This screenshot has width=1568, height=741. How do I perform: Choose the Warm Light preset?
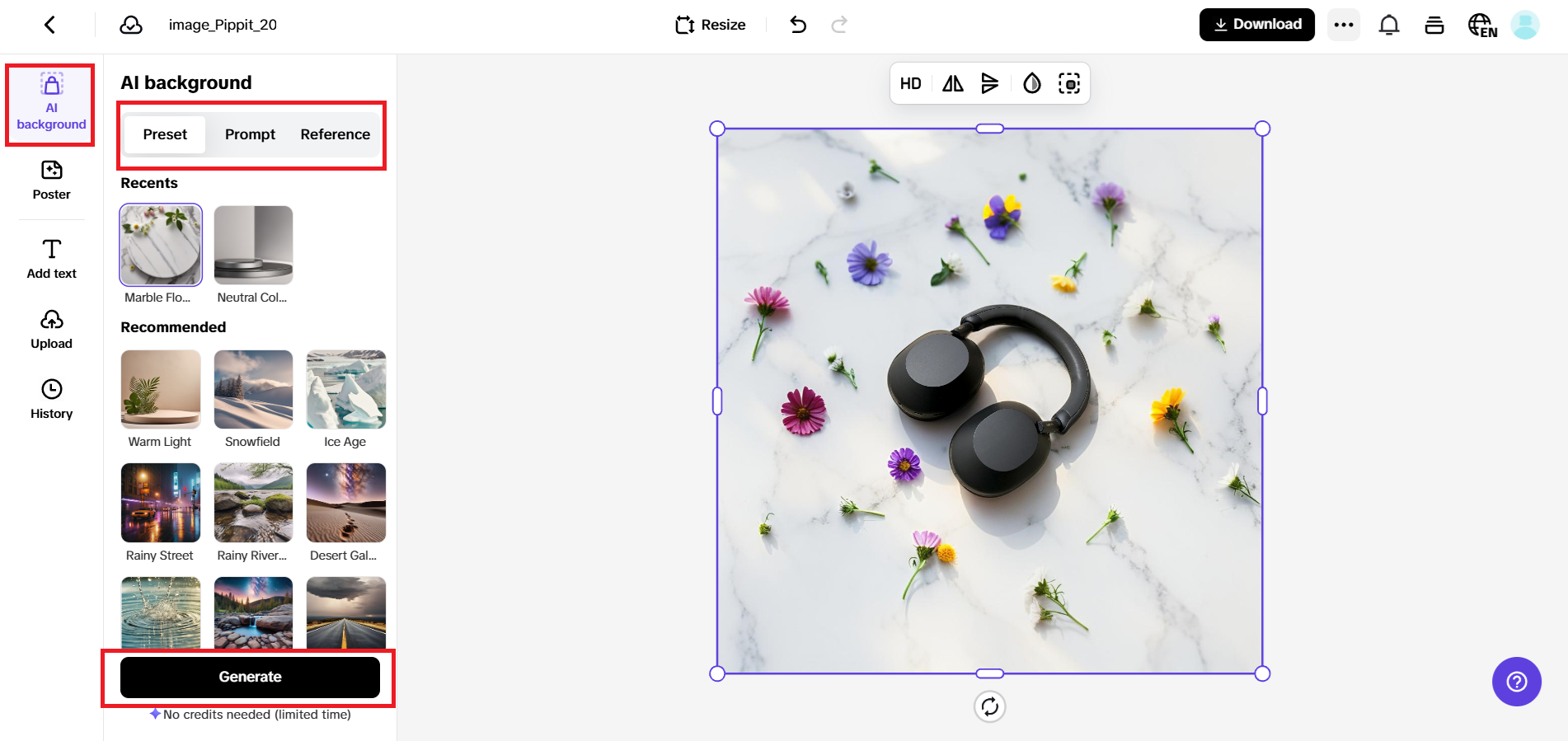[161, 389]
